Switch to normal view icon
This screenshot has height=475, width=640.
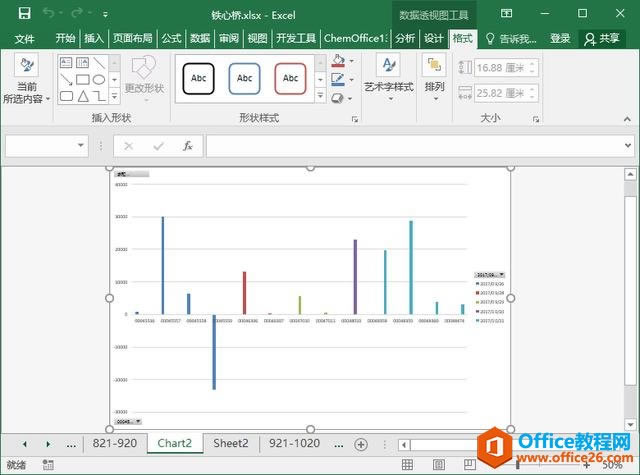point(407,464)
